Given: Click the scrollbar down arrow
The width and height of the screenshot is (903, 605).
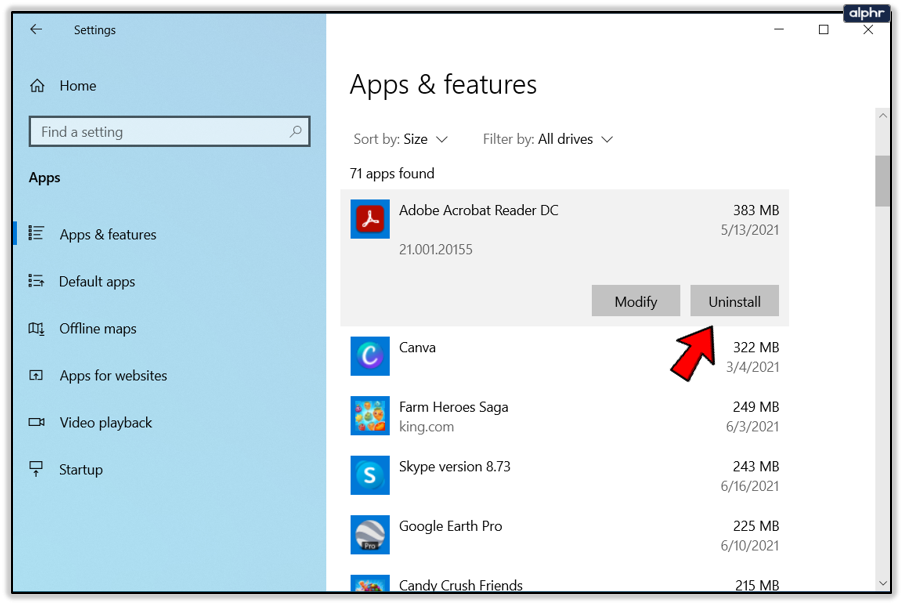Looking at the screenshot, I should click(x=882, y=583).
